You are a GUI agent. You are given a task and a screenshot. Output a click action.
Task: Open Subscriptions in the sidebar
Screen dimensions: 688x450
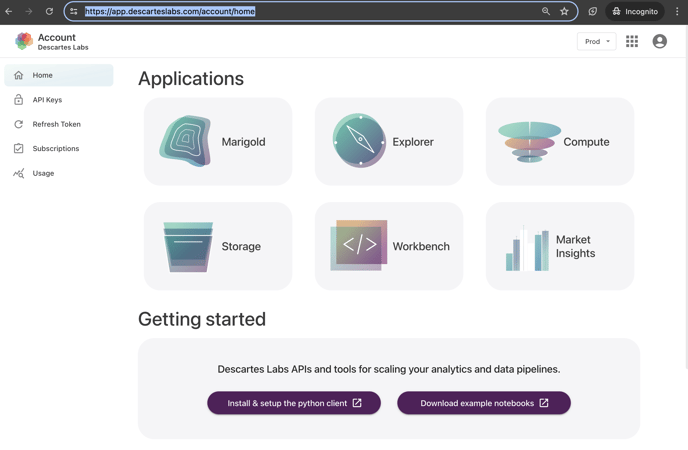tap(59, 148)
